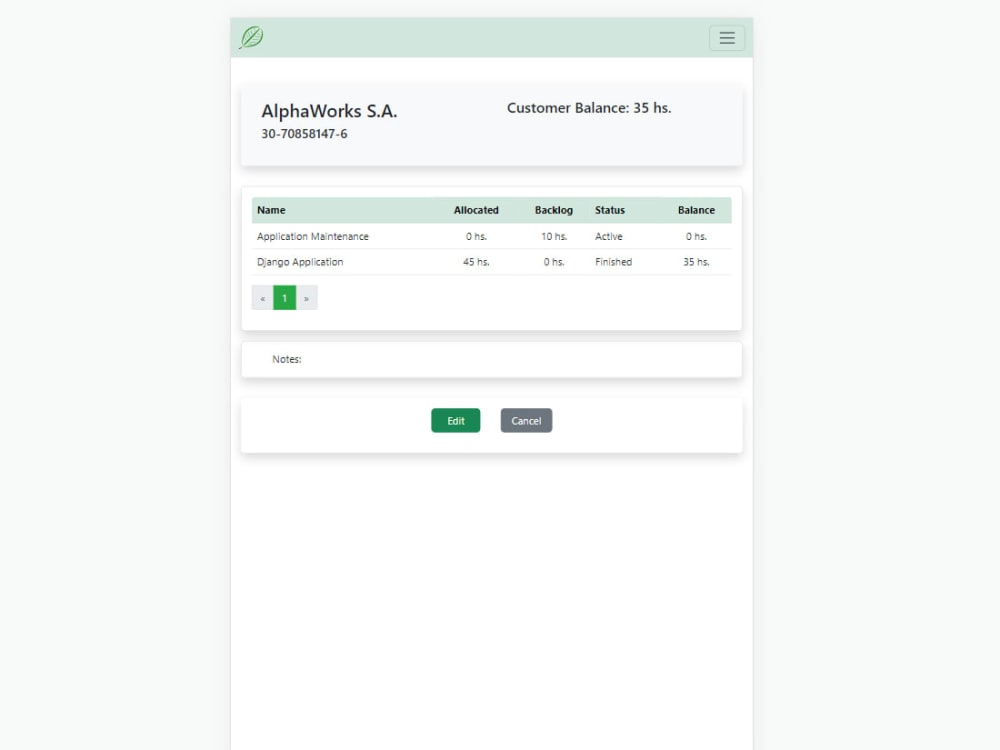This screenshot has width=1000, height=750.
Task: Click the leaf logo icon
Action: click(x=248, y=36)
